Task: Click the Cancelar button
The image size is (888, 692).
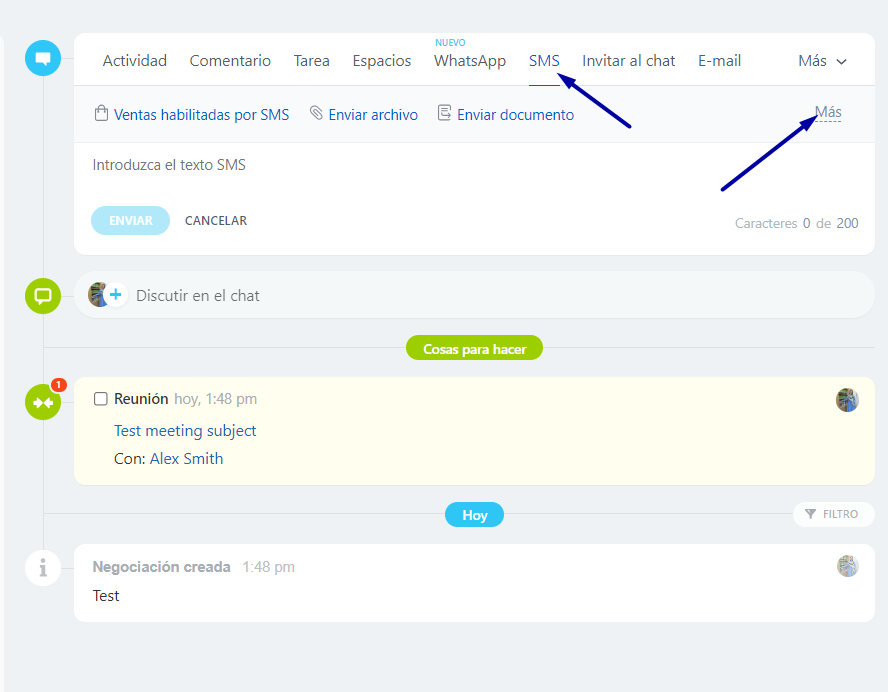Action: point(216,221)
